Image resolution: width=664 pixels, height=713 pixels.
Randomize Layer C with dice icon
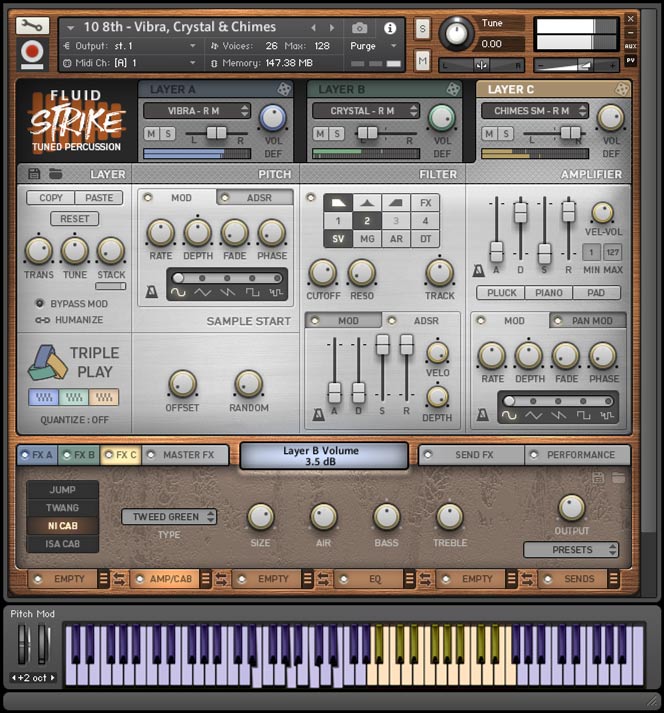pyautogui.click(x=622, y=89)
